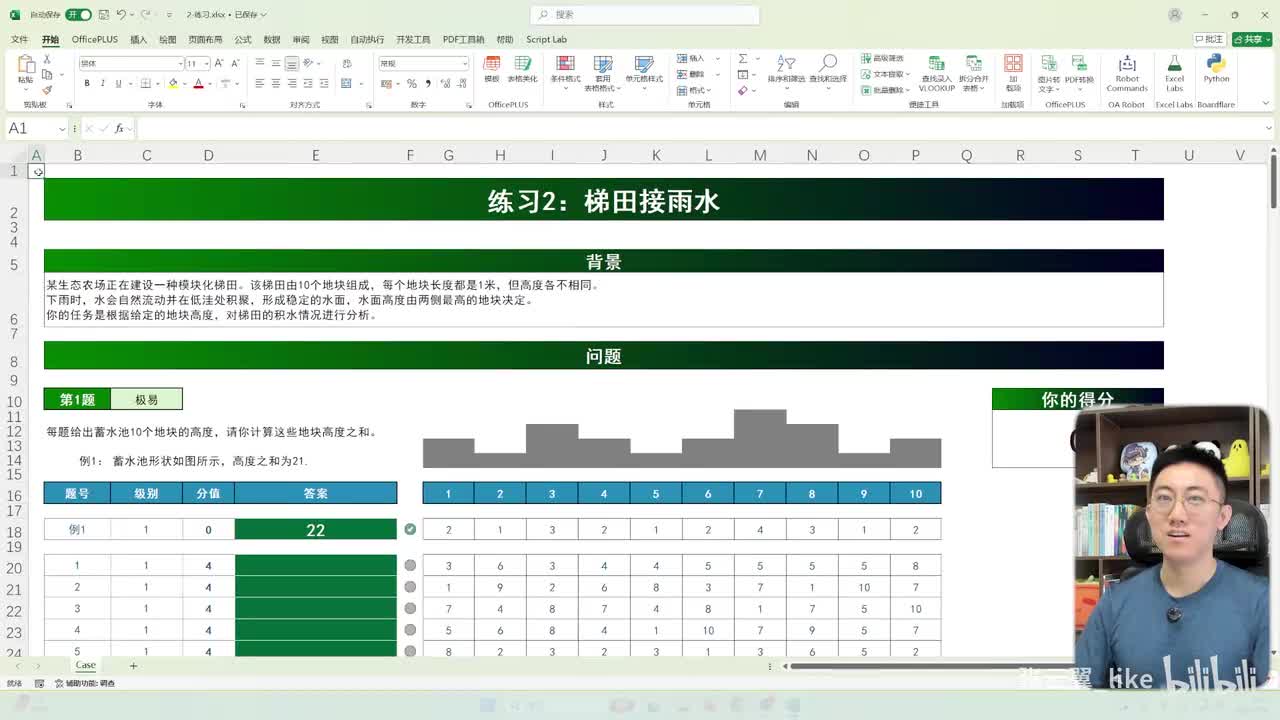The width and height of the screenshot is (1280, 720).
Task: Toggle italic formatting
Action: click(102, 83)
